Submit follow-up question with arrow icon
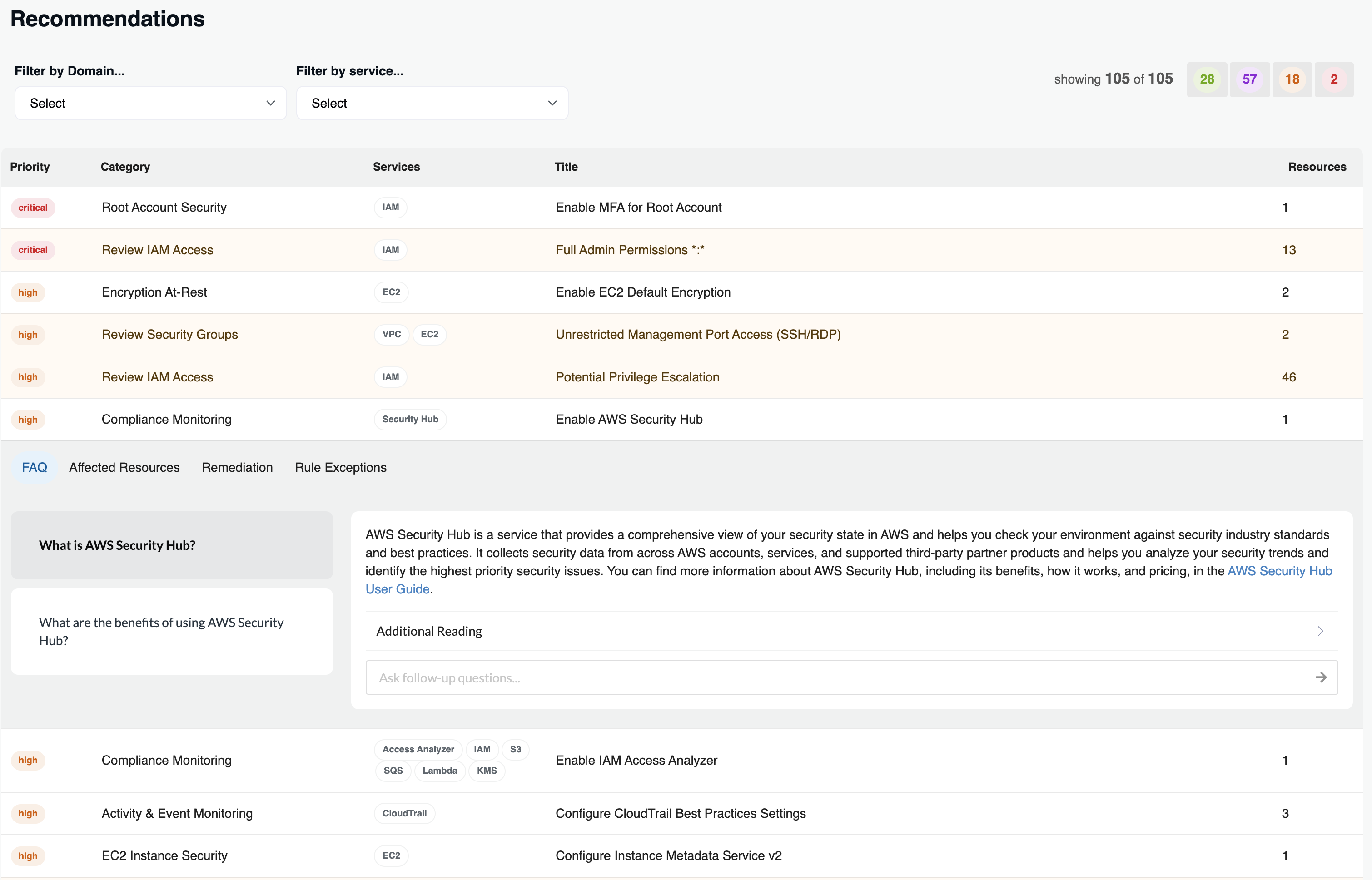Screen dimensions: 1372x880 (1321, 678)
